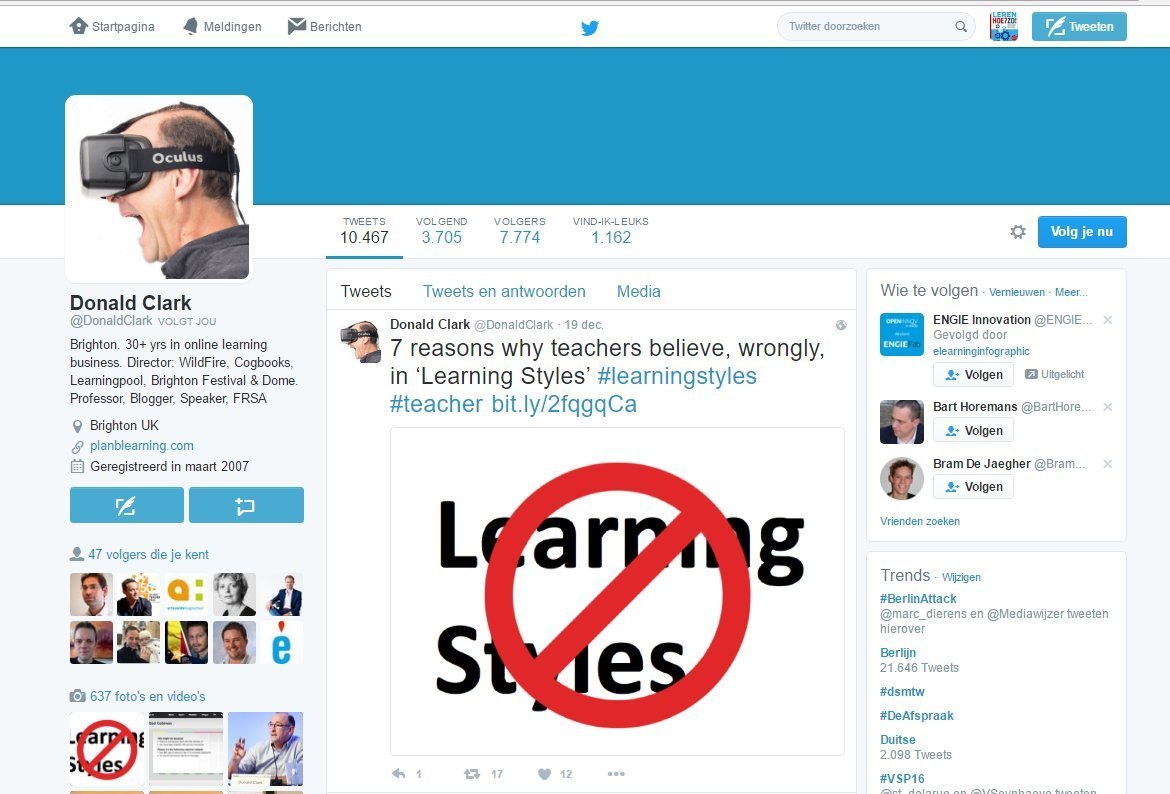
Task: Dismiss the ENGIE Innovation suggestion
Action: click(1107, 320)
